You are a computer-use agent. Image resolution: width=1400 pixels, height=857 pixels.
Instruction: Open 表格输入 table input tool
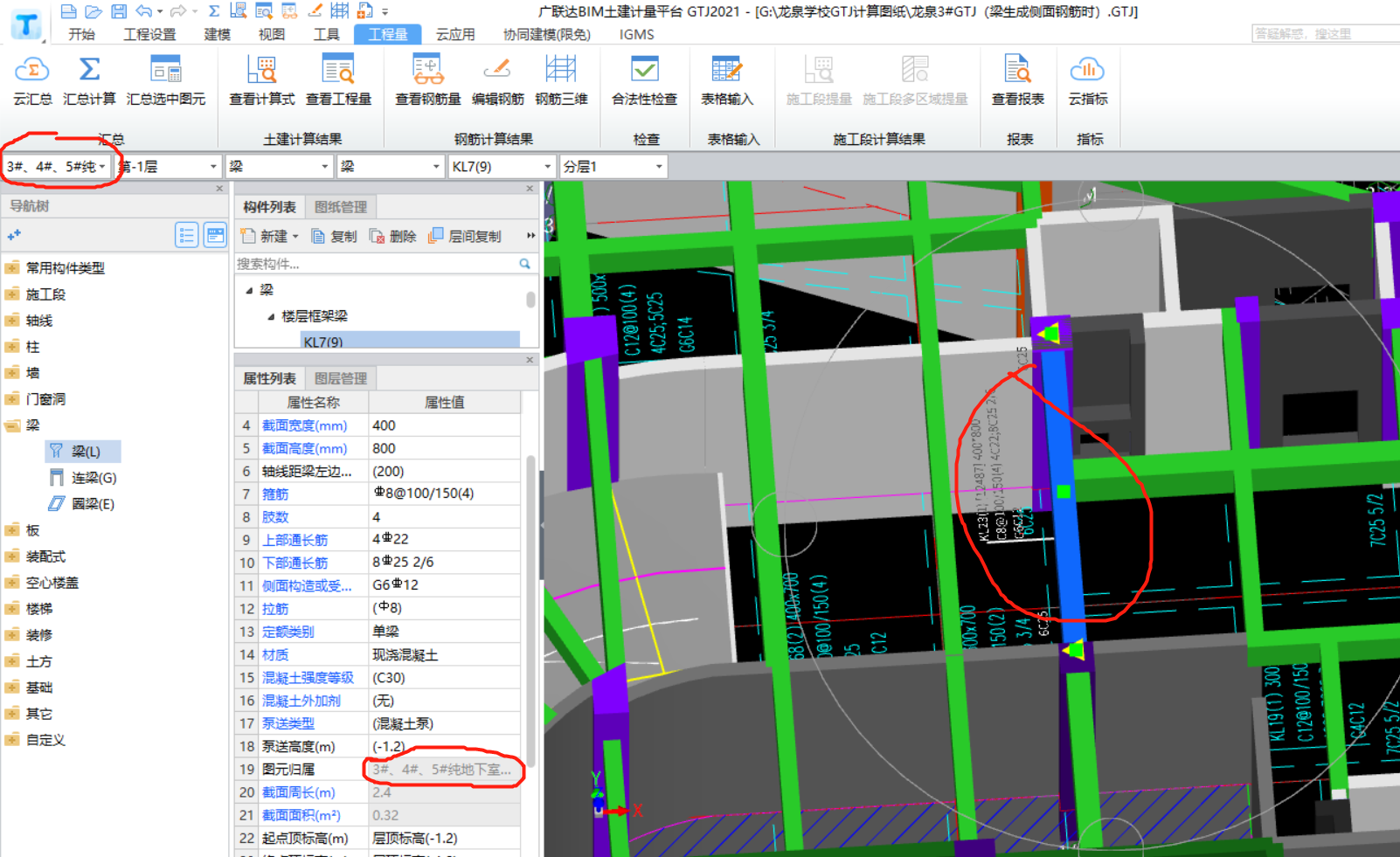pyautogui.click(x=726, y=80)
